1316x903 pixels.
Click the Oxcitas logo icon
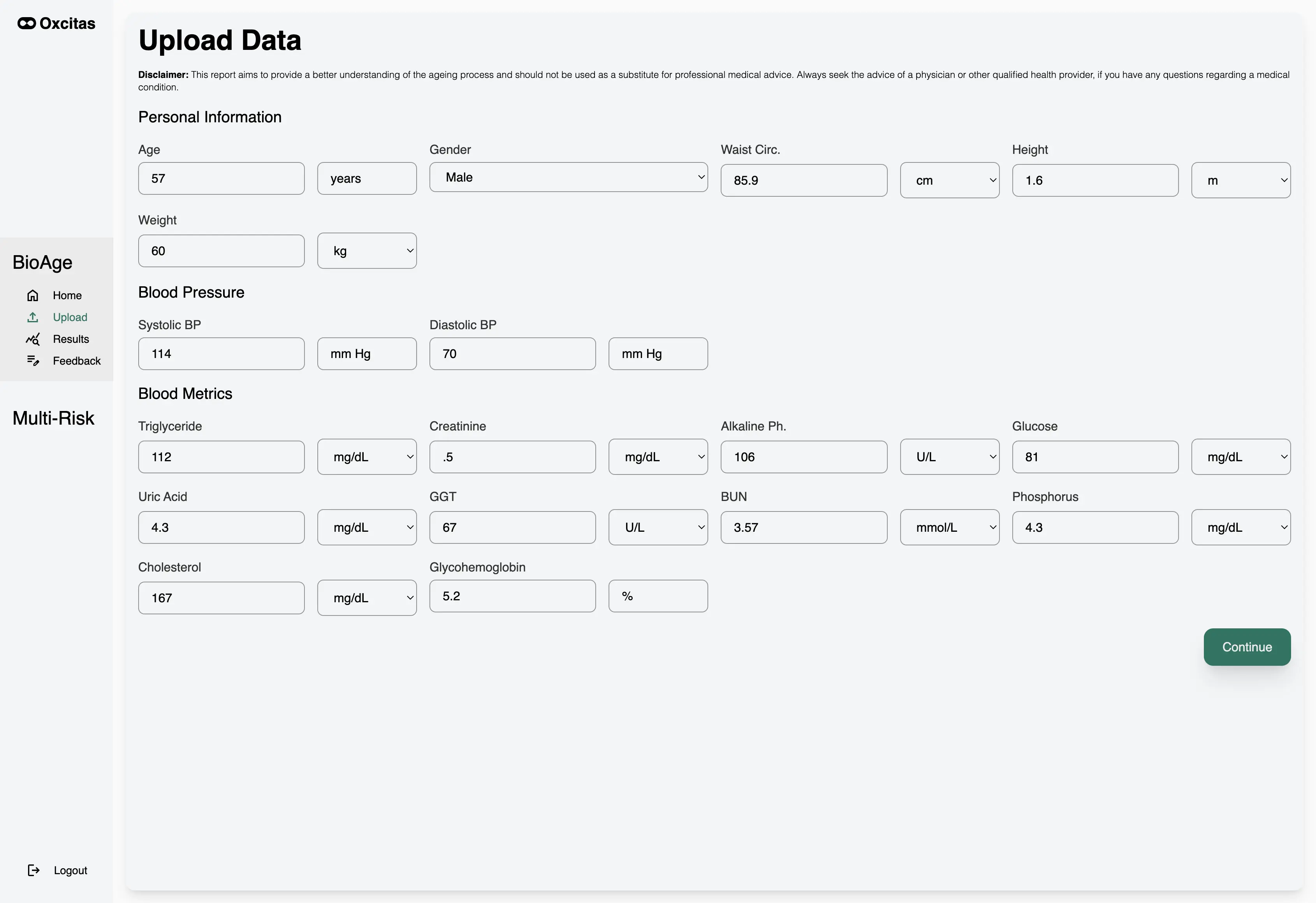26,23
